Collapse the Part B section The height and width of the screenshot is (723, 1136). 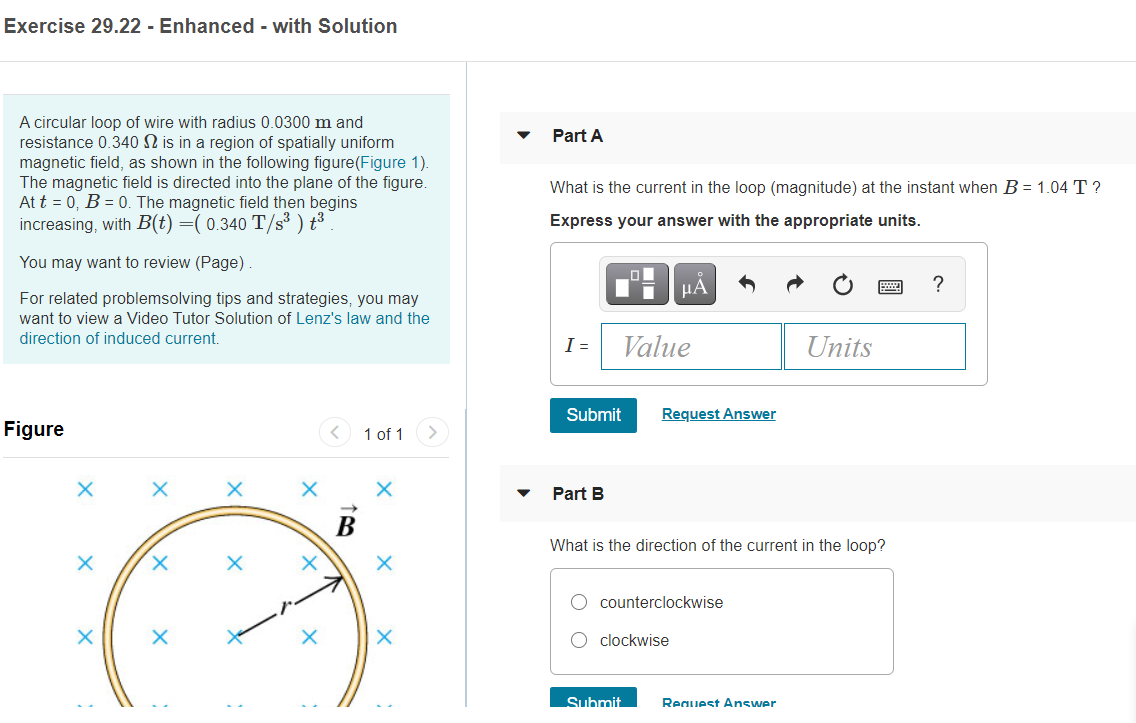[523, 493]
